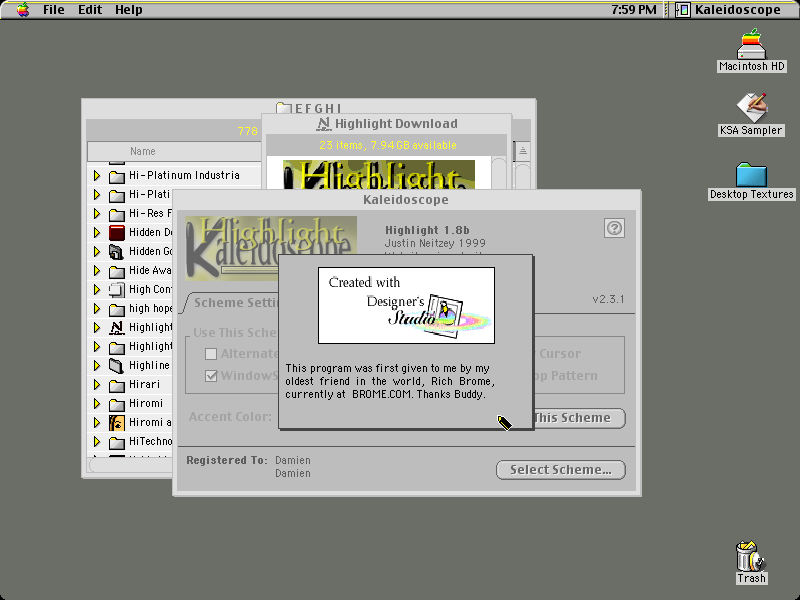
Task: Click the Created with Designer's Studio image
Action: pyautogui.click(x=406, y=305)
